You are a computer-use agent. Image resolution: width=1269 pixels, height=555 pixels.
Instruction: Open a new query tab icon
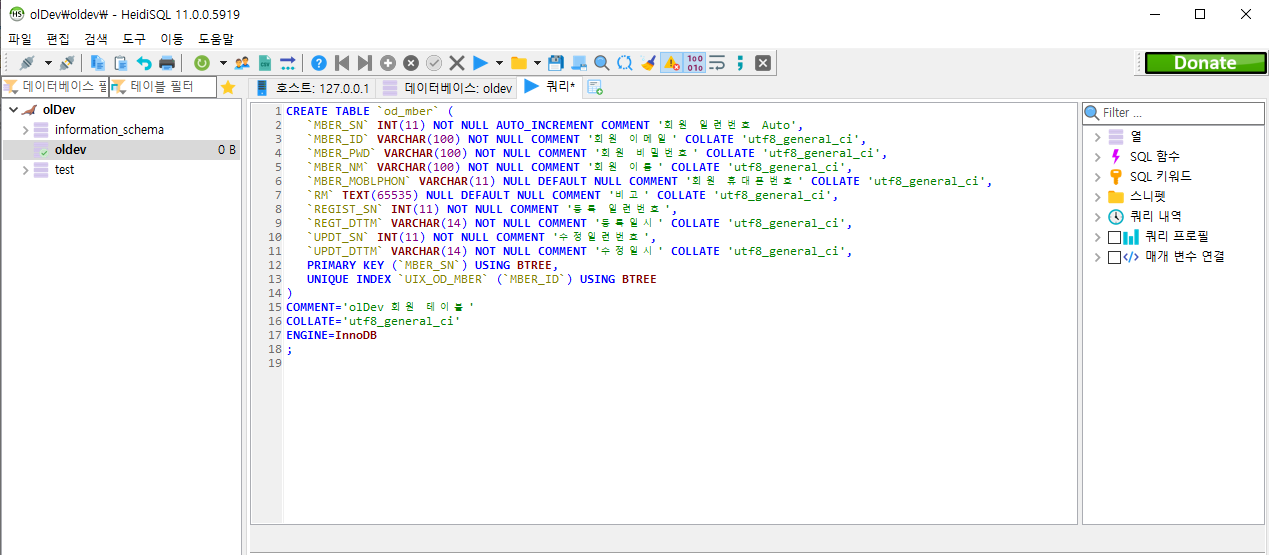pos(595,88)
